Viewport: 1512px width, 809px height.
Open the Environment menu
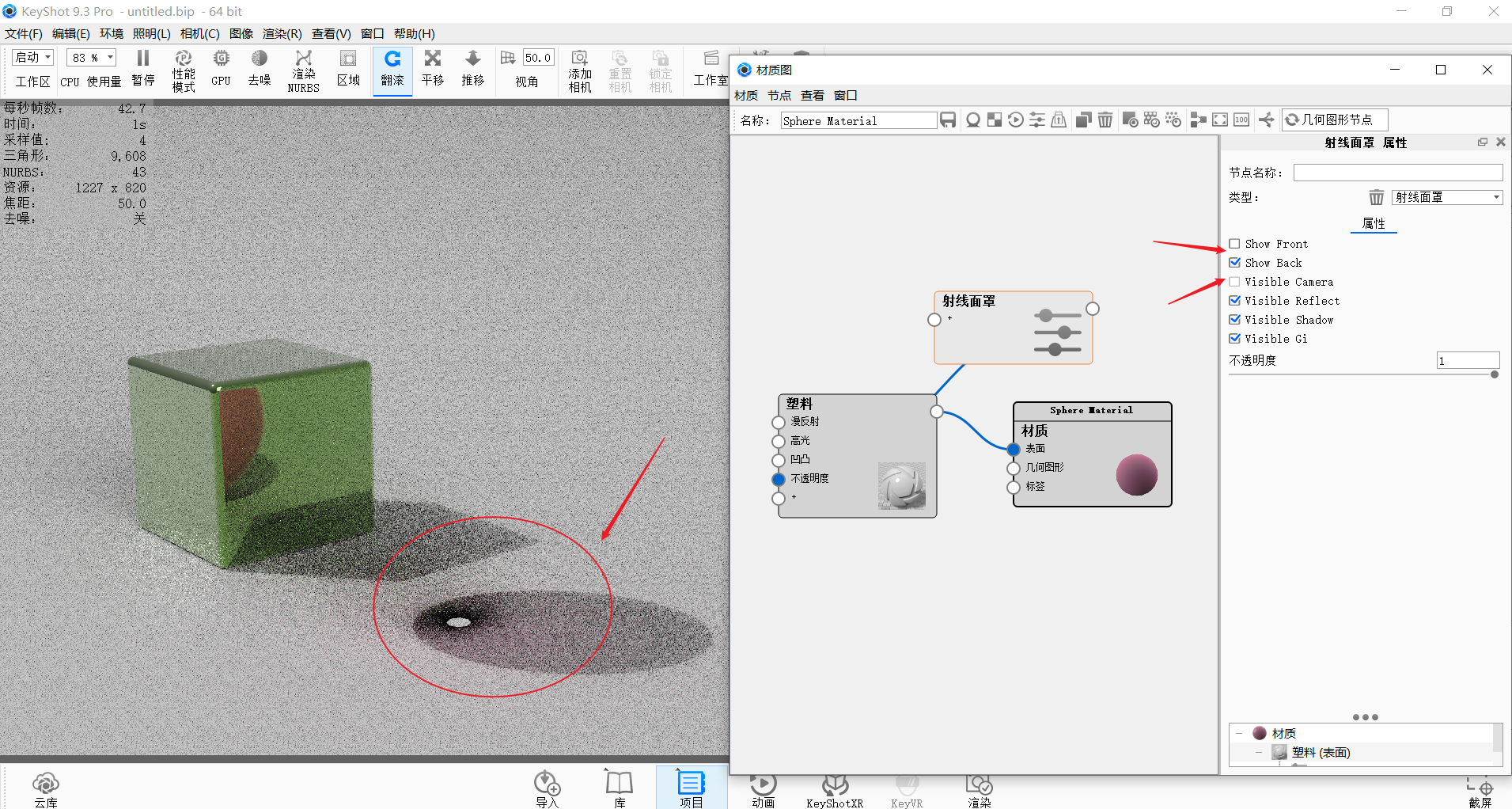112,33
